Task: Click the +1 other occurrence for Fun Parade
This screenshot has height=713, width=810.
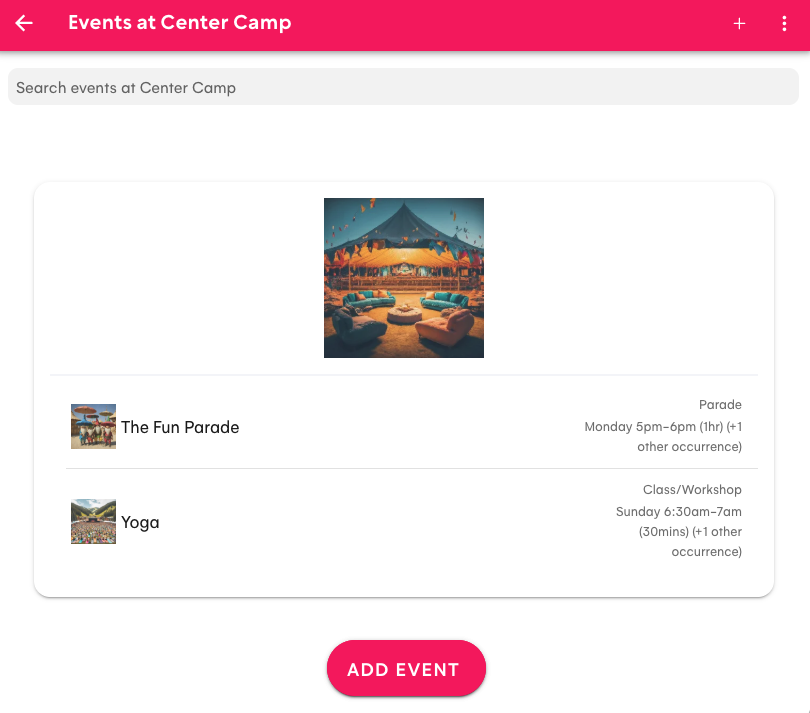Action: click(689, 446)
